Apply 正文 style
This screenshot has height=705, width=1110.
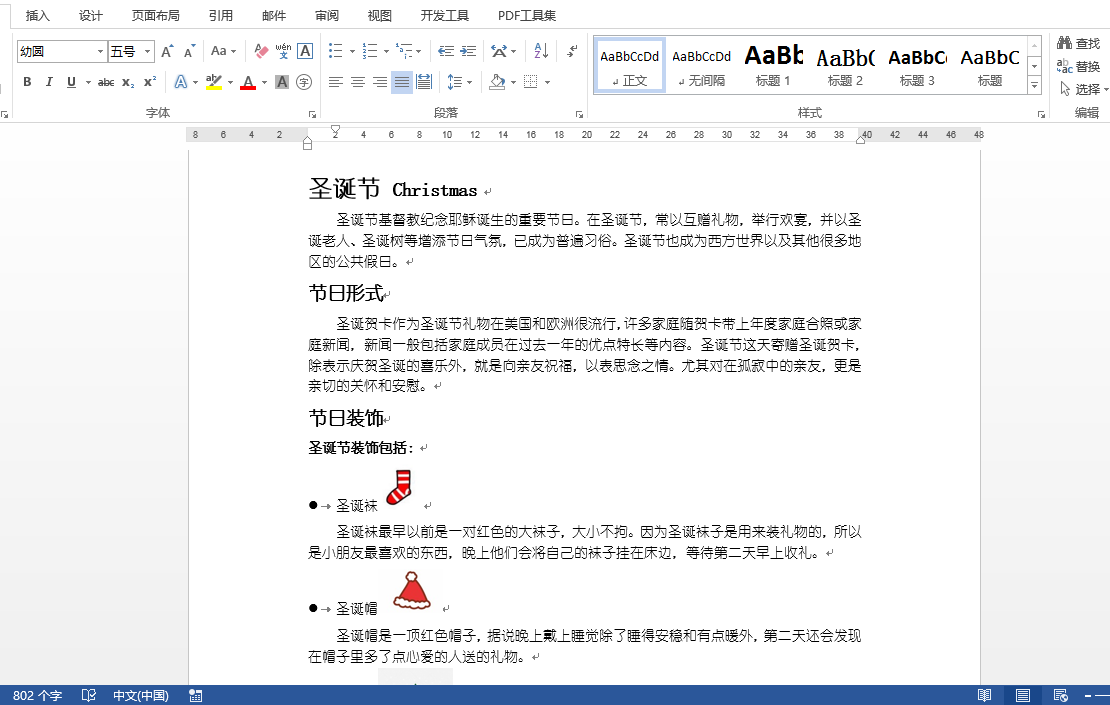tap(629, 66)
